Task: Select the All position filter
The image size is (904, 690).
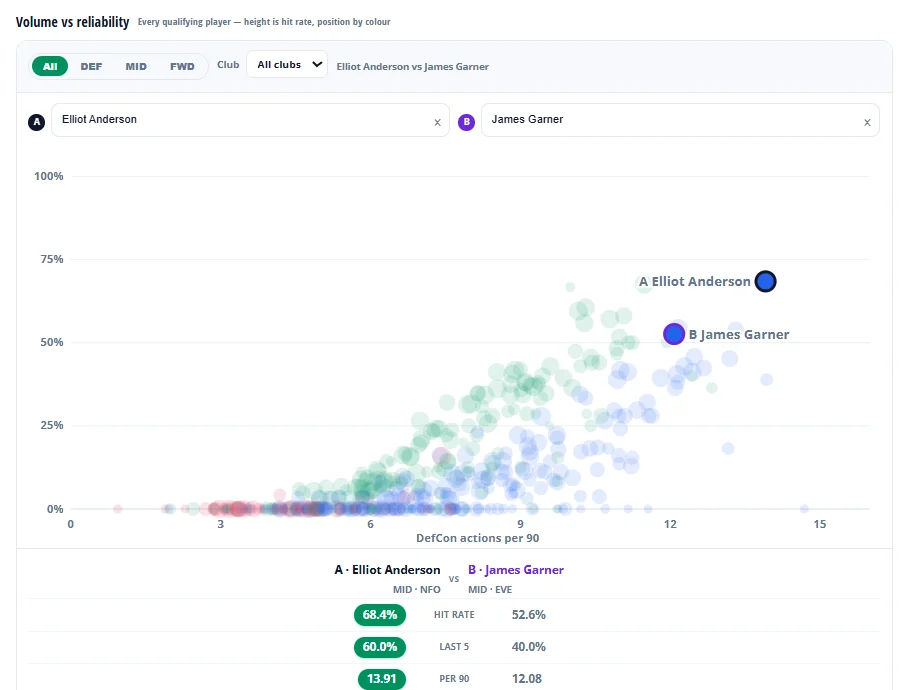Action: click(x=50, y=66)
